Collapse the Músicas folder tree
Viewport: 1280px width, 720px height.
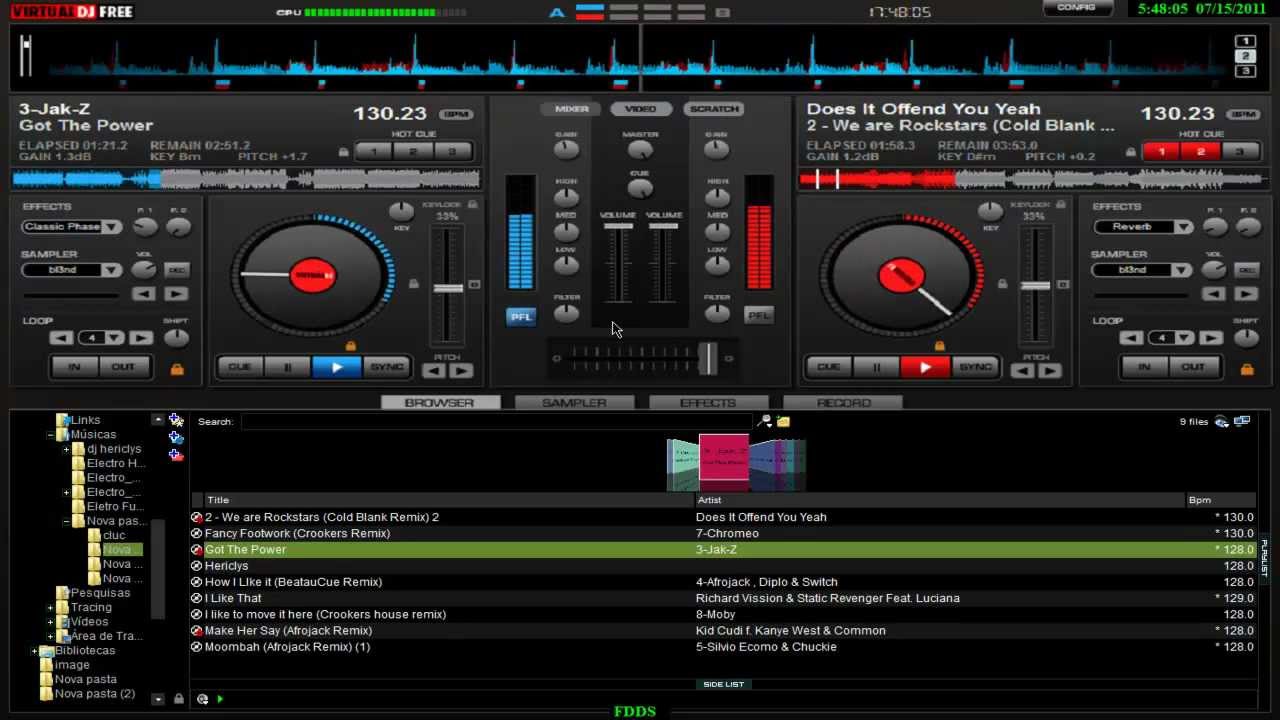coord(50,435)
